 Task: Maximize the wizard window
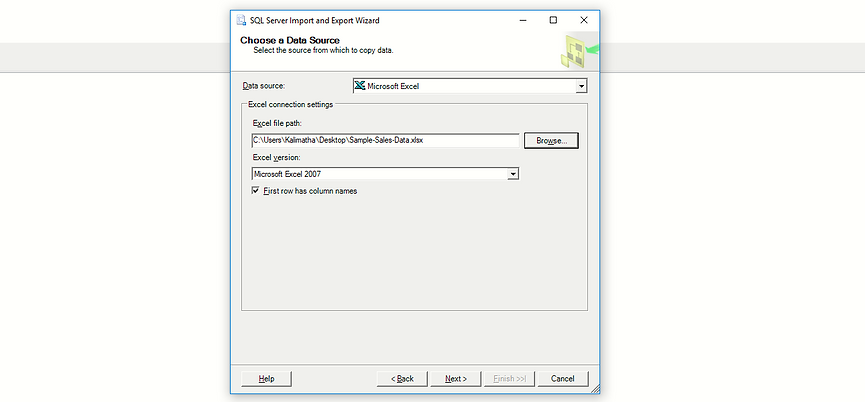[x=553, y=20]
